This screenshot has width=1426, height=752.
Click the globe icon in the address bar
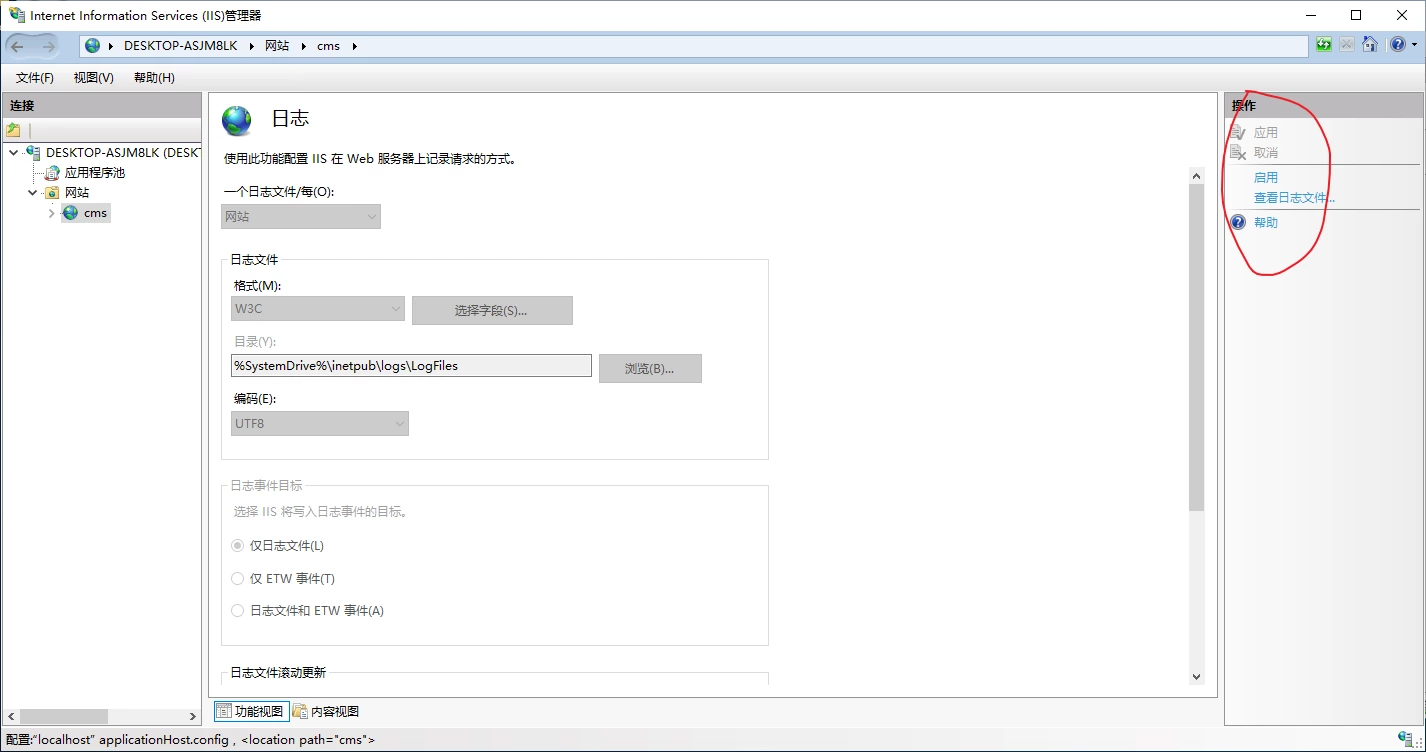[93, 46]
